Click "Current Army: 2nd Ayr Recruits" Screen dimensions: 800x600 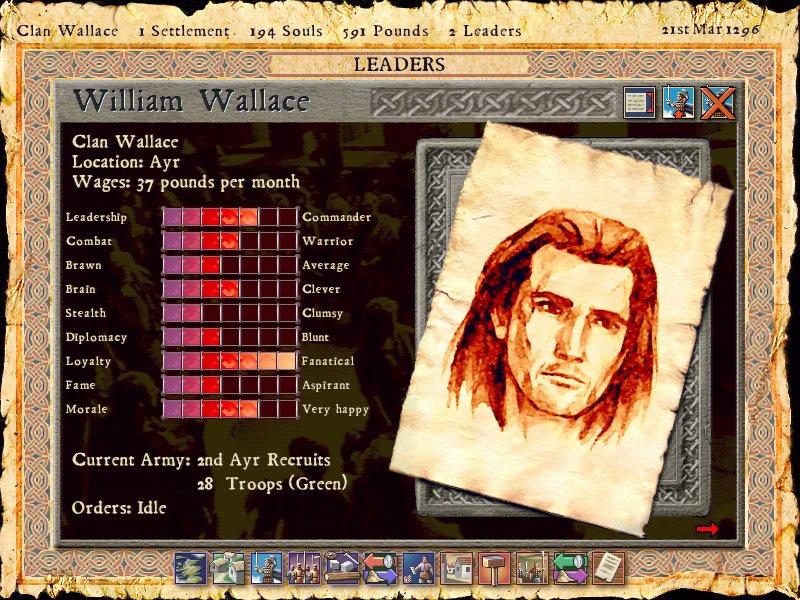[x=201, y=460]
